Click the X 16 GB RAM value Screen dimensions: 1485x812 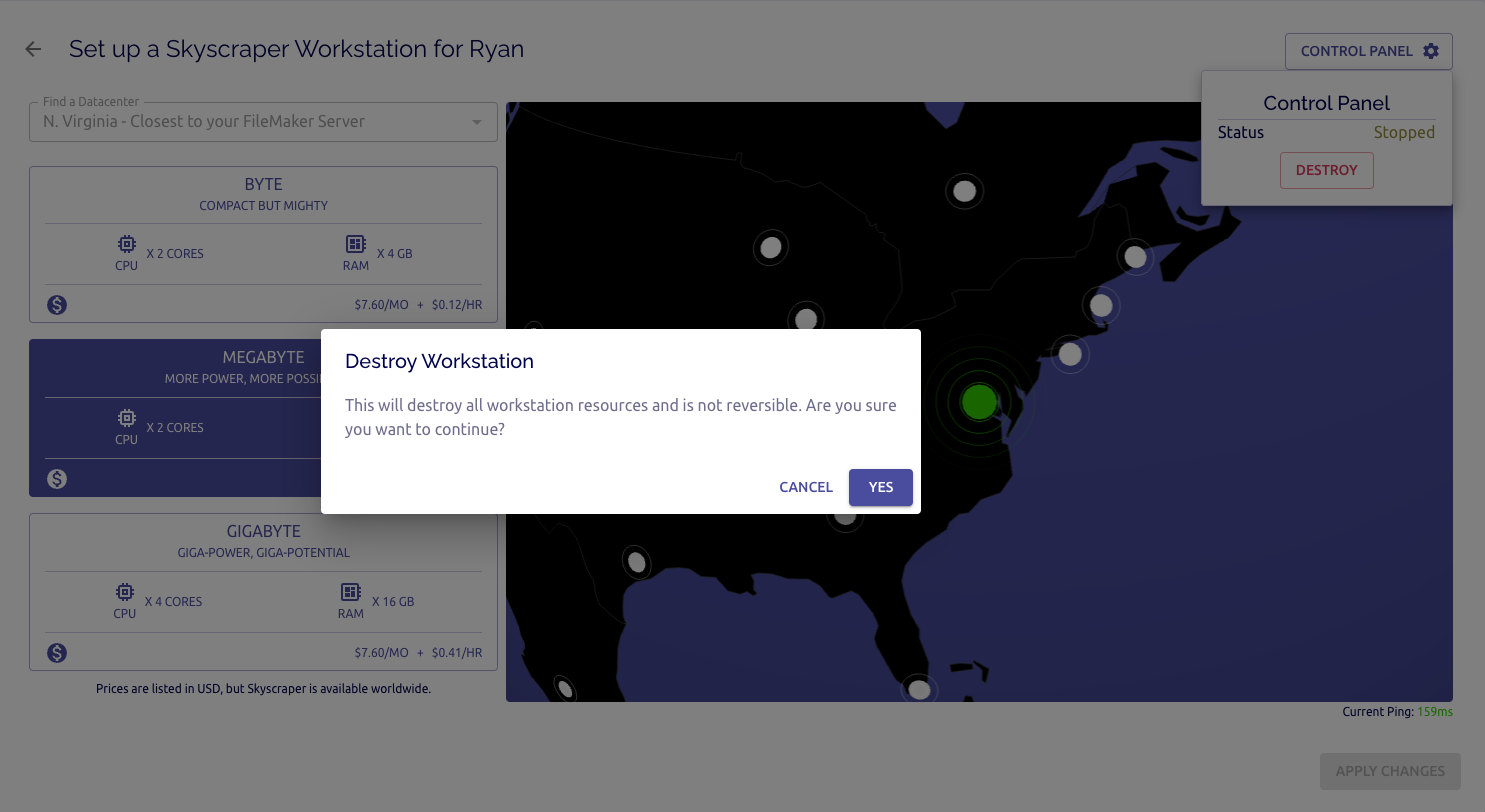(393, 602)
